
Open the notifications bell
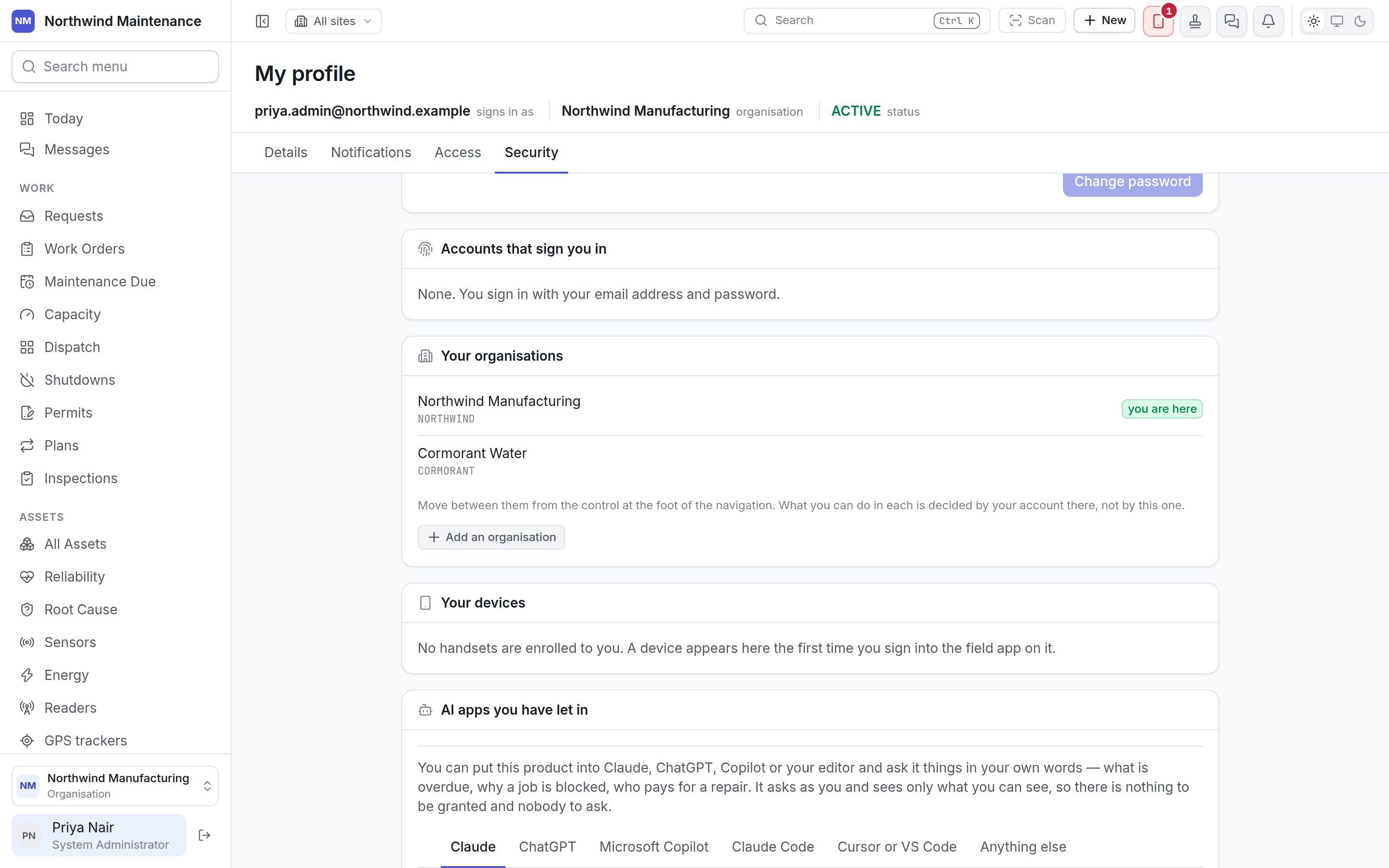click(x=1268, y=21)
